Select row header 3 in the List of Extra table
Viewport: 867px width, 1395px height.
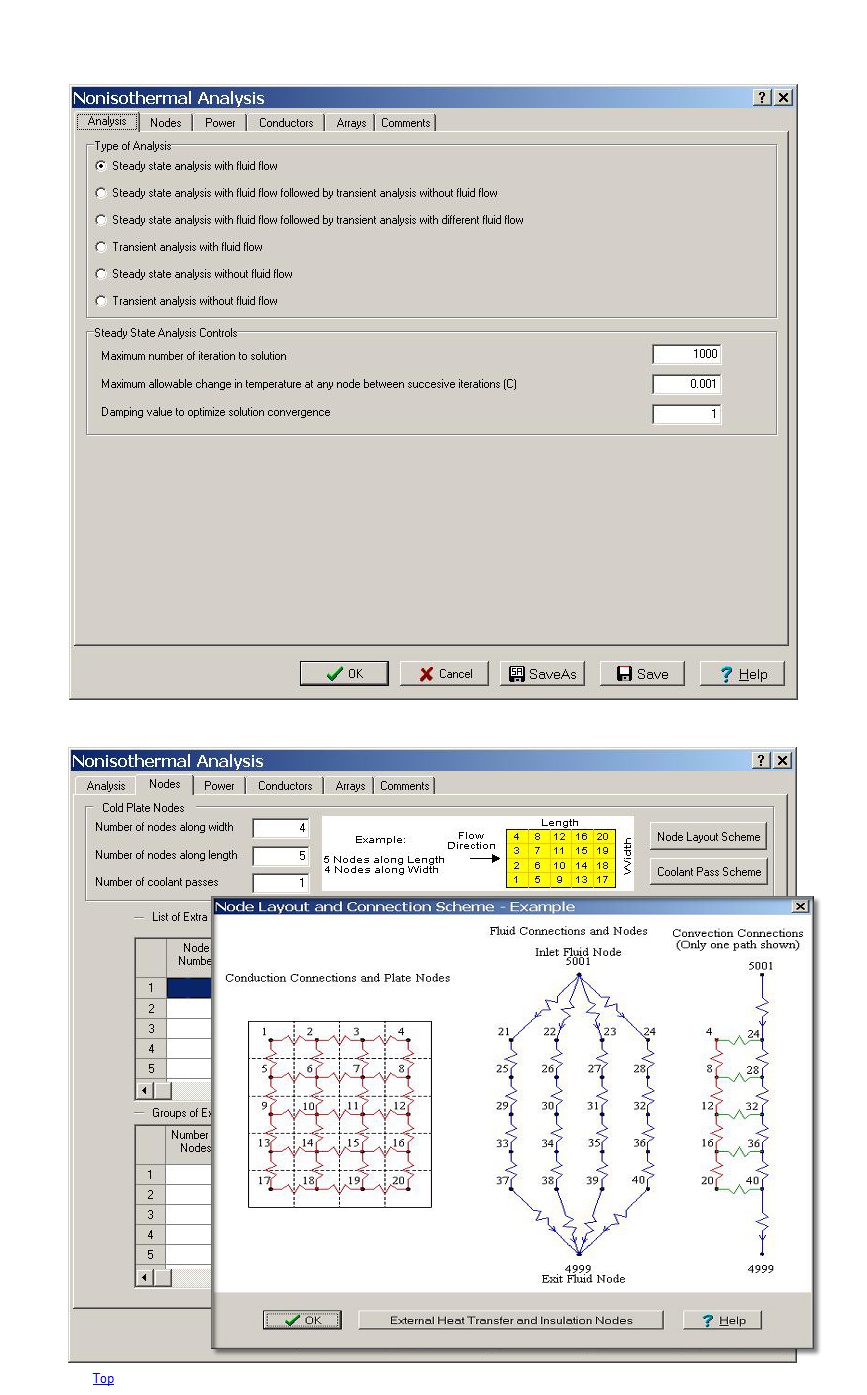151,1028
